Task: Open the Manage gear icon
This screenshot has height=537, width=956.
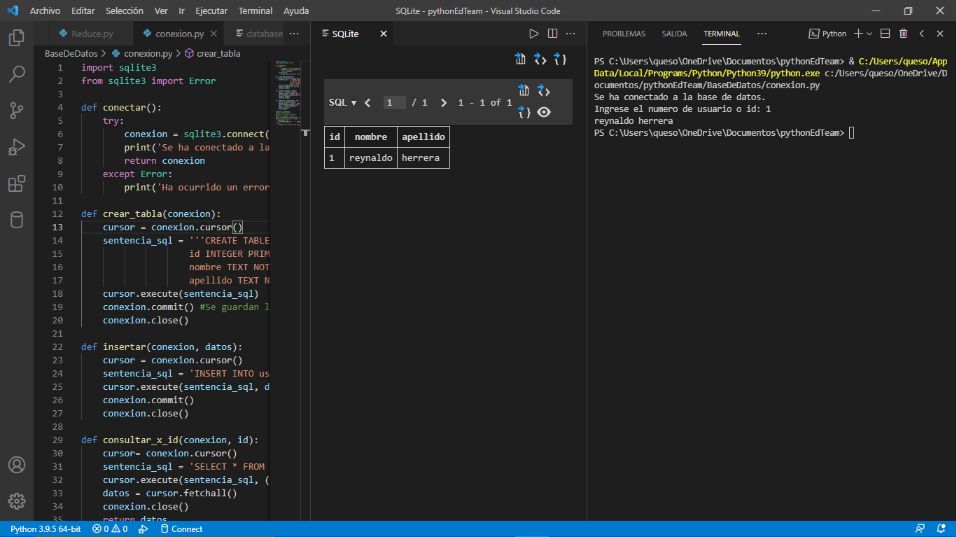Action: click(16, 501)
